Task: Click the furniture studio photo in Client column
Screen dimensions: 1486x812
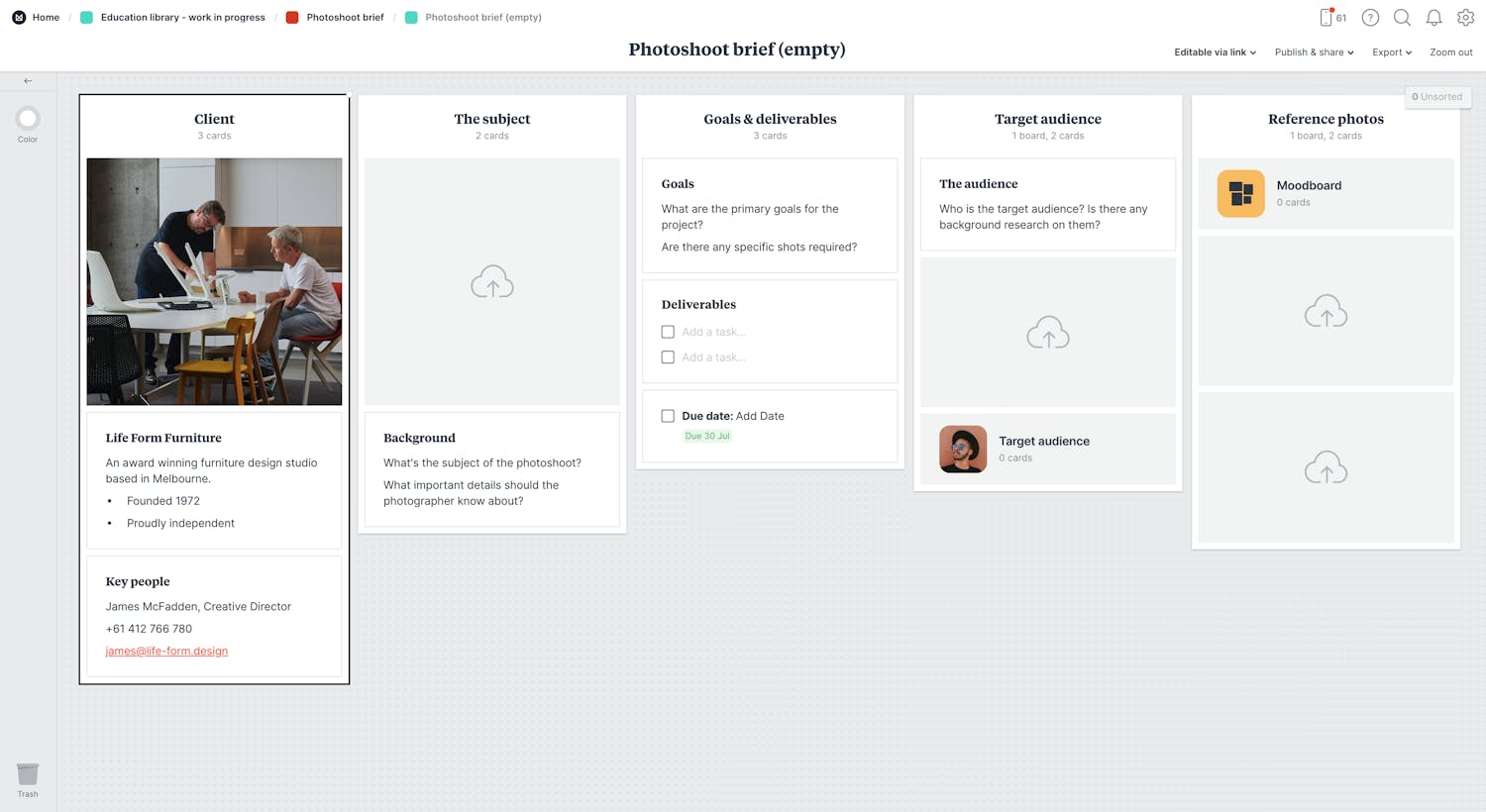Action: coord(214,281)
